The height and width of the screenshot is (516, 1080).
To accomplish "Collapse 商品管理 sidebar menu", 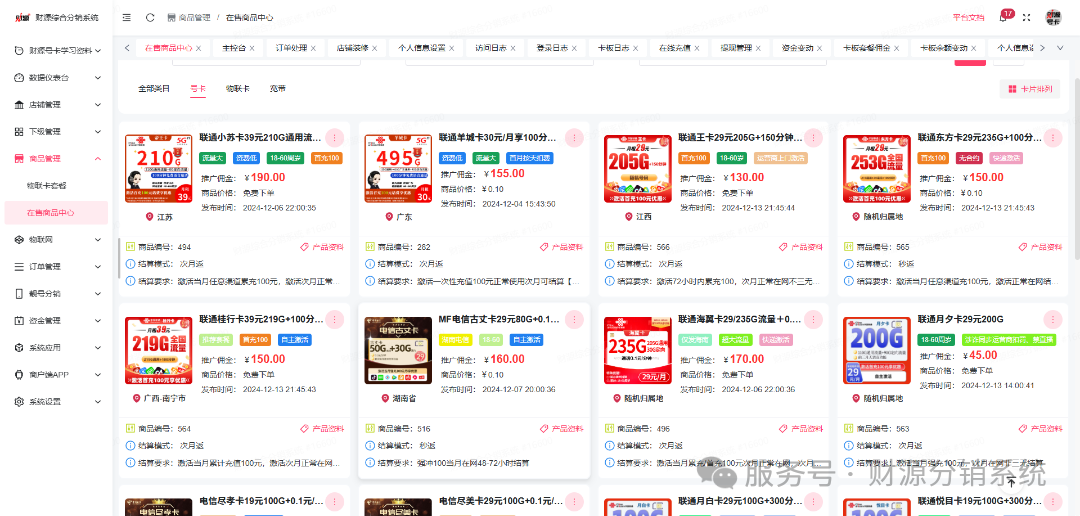I will tap(56, 158).
